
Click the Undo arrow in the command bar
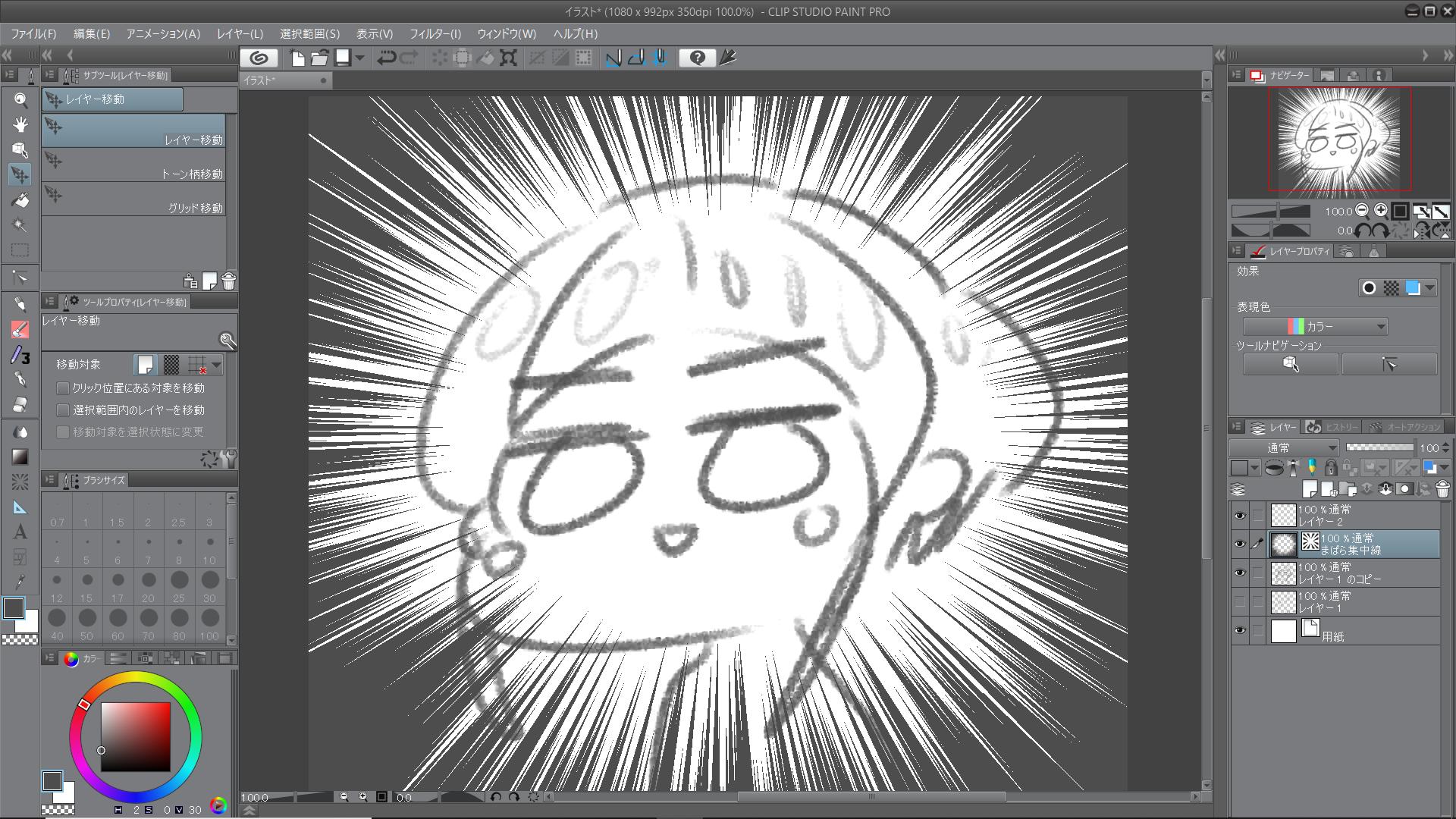tap(386, 58)
